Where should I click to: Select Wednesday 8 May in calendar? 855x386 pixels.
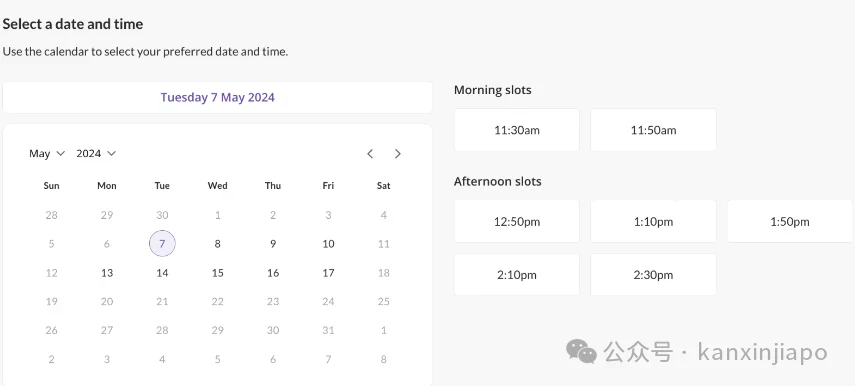point(218,244)
